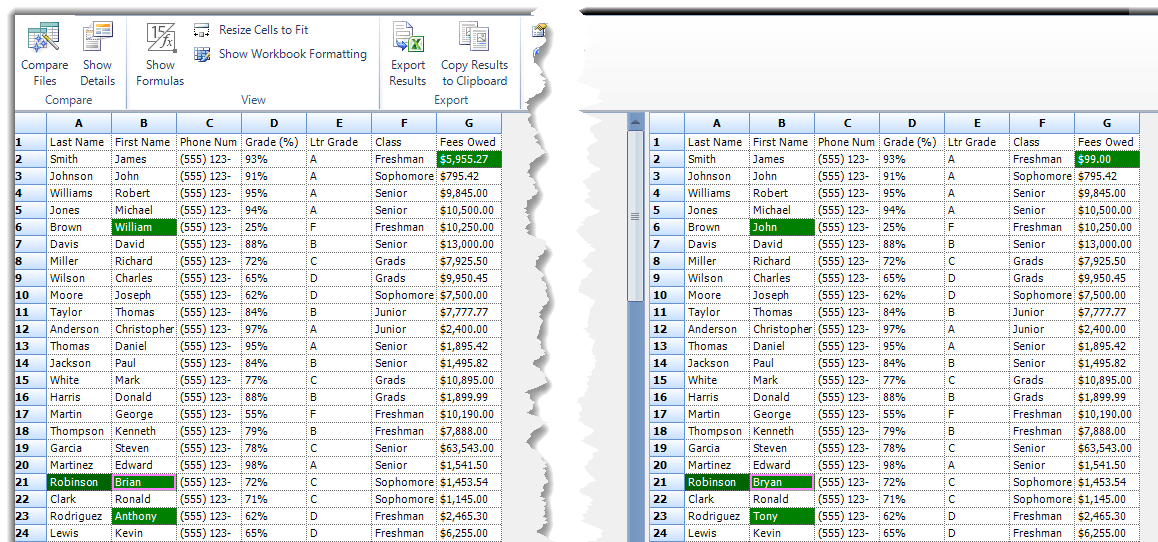The width and height of the screenshot is (1158, 542).
Task: Select the Bryan cell in right grid
Action: coord(782,482)
